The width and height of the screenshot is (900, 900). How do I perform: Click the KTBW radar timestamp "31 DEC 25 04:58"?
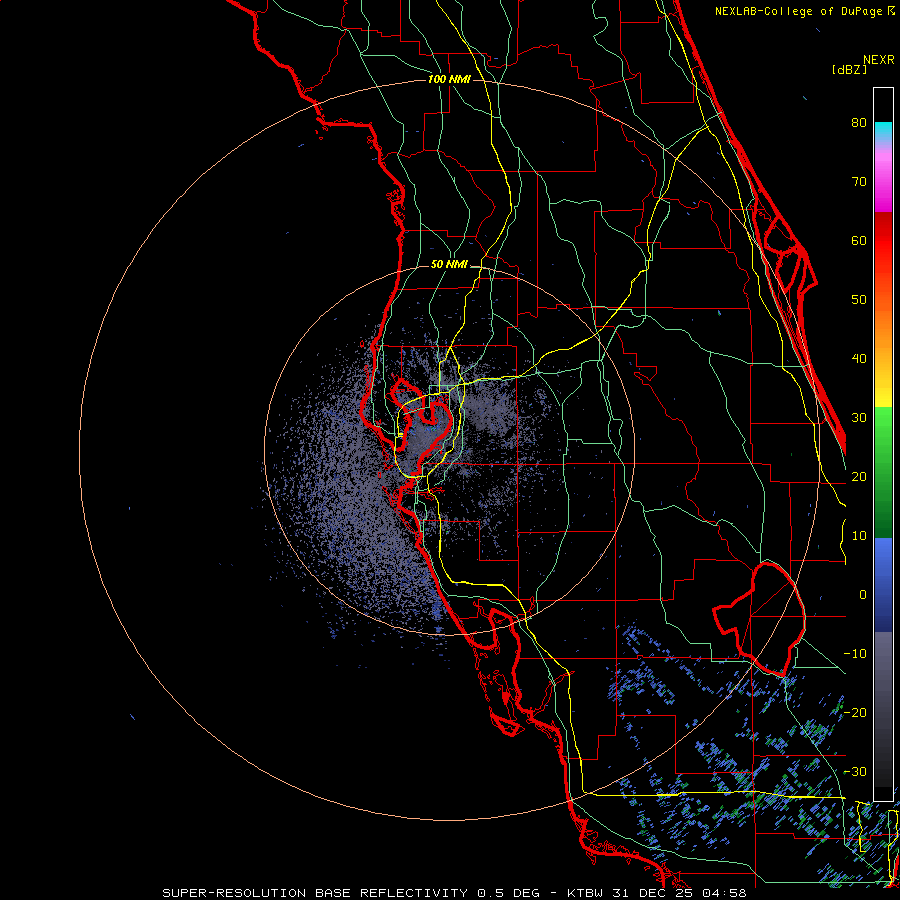pos(682,893)
